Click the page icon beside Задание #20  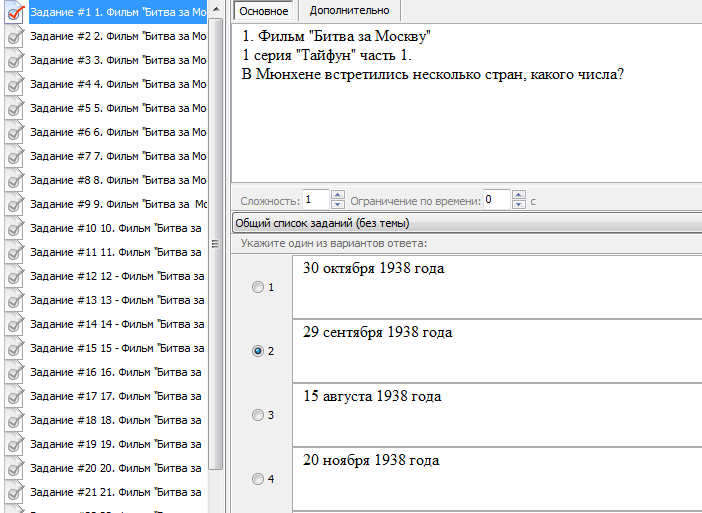(14, 468)
